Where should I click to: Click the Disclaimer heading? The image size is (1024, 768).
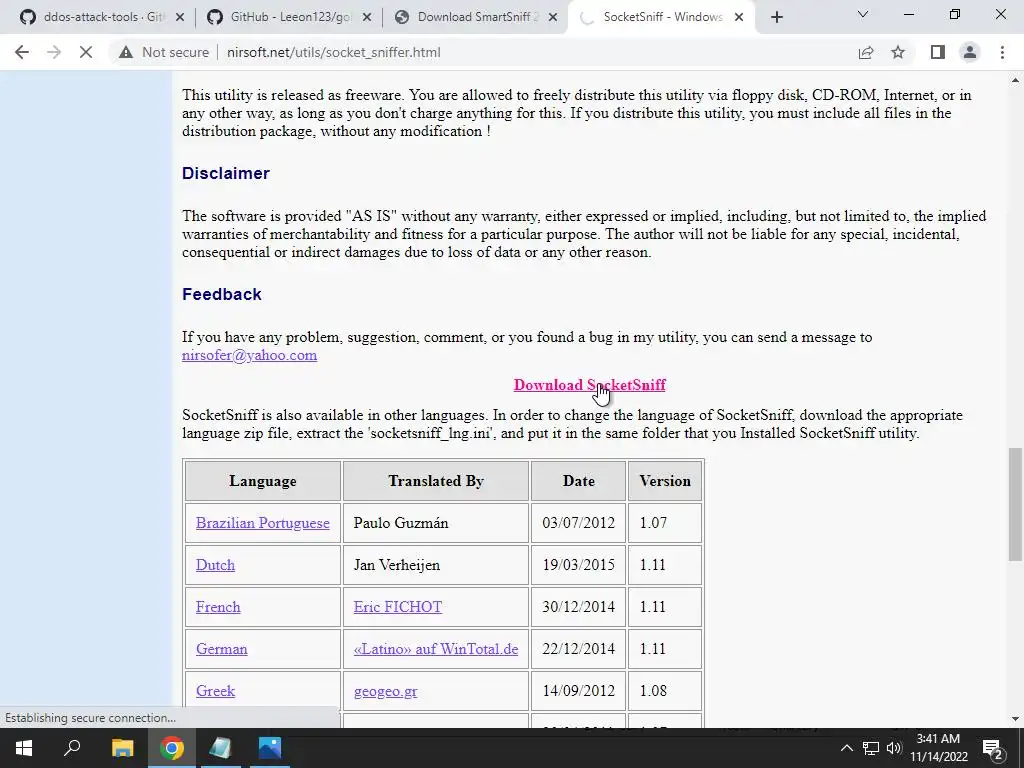tap(226, 173)
